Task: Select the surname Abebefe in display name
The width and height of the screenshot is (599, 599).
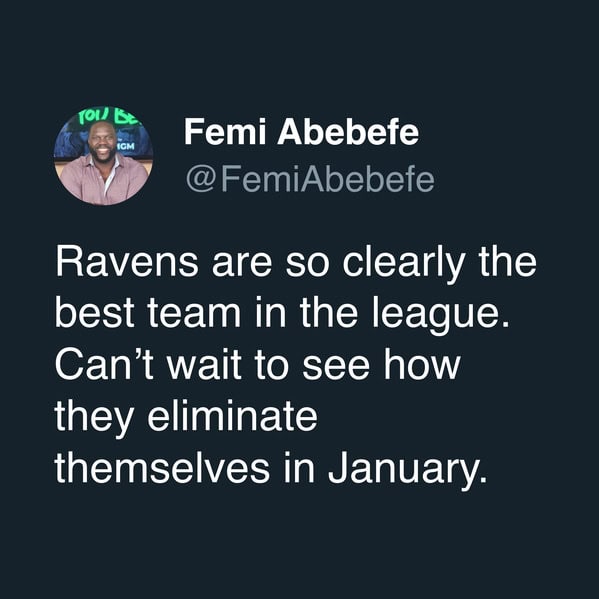Action: point(348,132)
